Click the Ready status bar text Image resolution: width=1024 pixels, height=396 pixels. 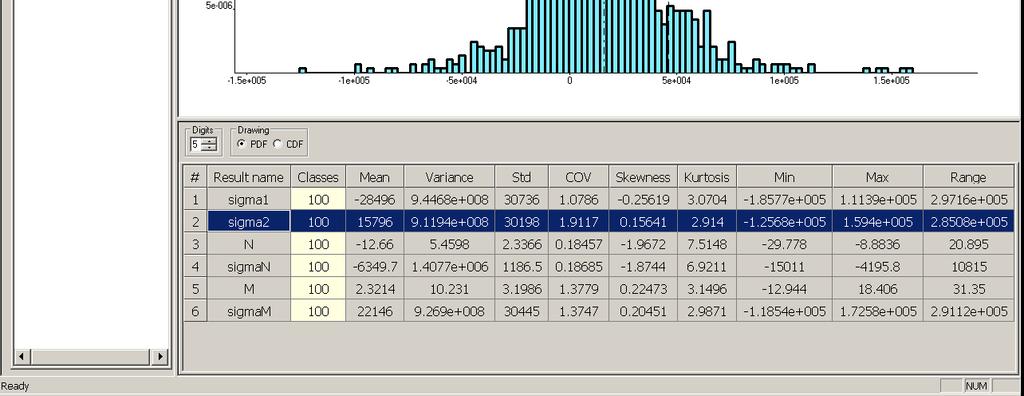click(x=15, y=386)
